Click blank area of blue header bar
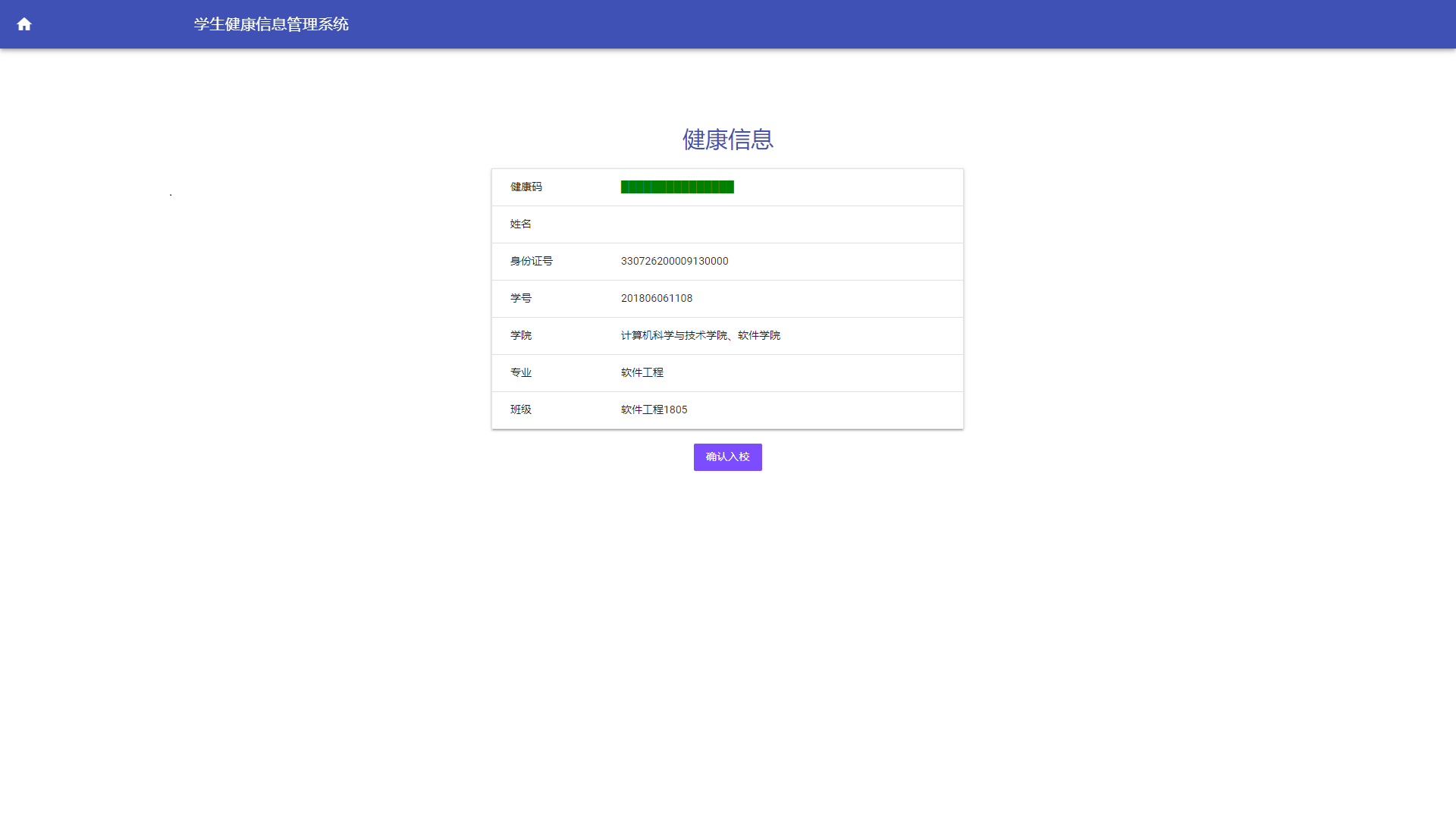1456x819 pixels. [x=910, y=24]
